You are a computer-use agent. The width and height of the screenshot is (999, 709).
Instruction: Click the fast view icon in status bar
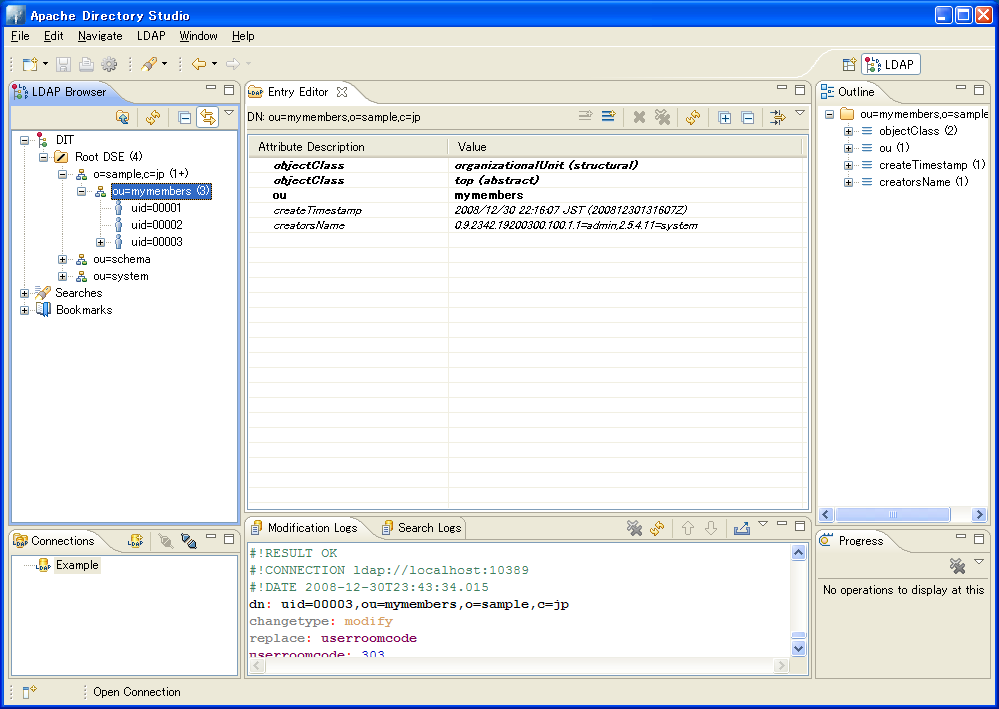tap(29, 692)
